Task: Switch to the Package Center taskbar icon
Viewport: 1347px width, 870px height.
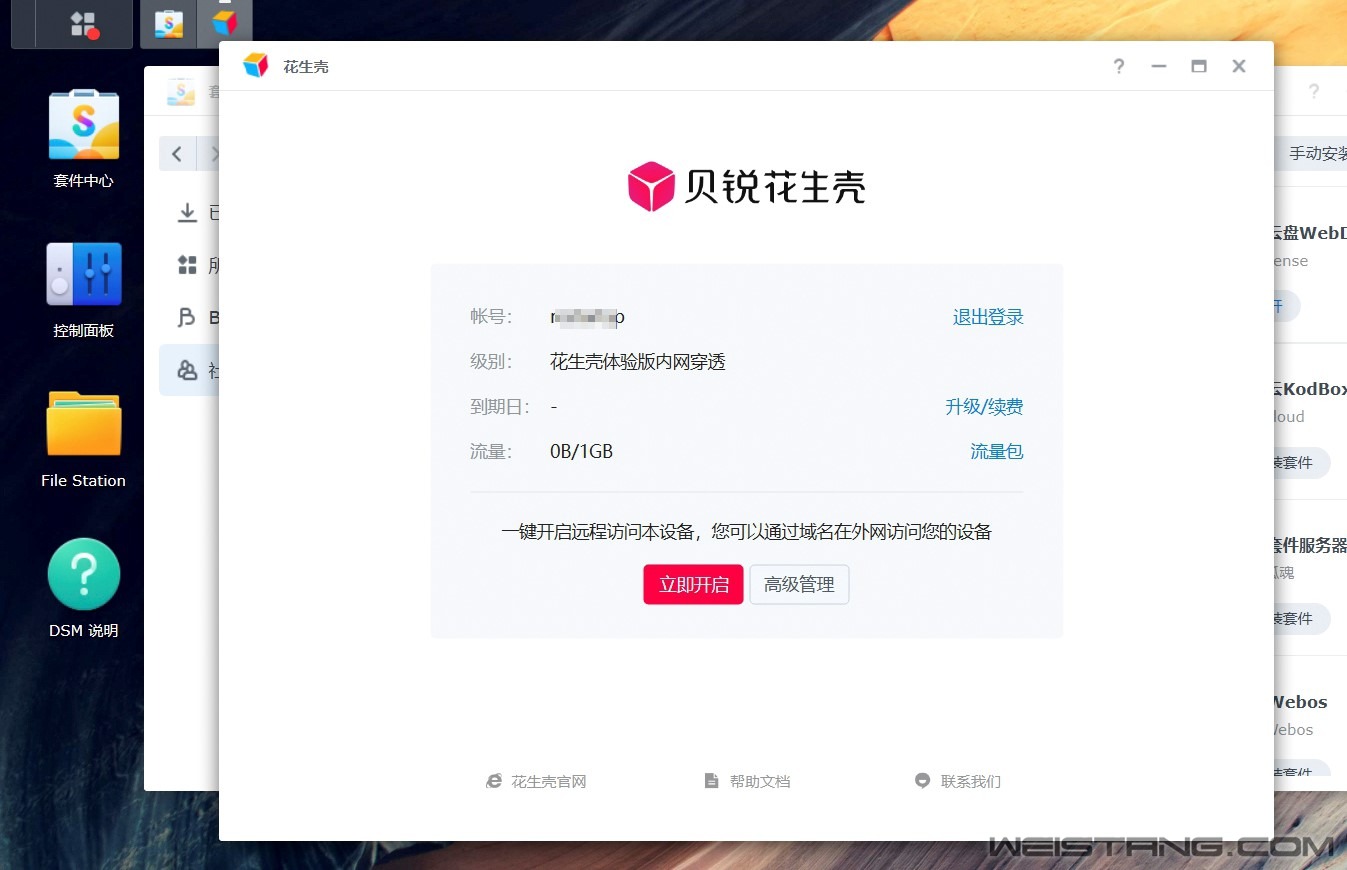Action: click(169, 24)
